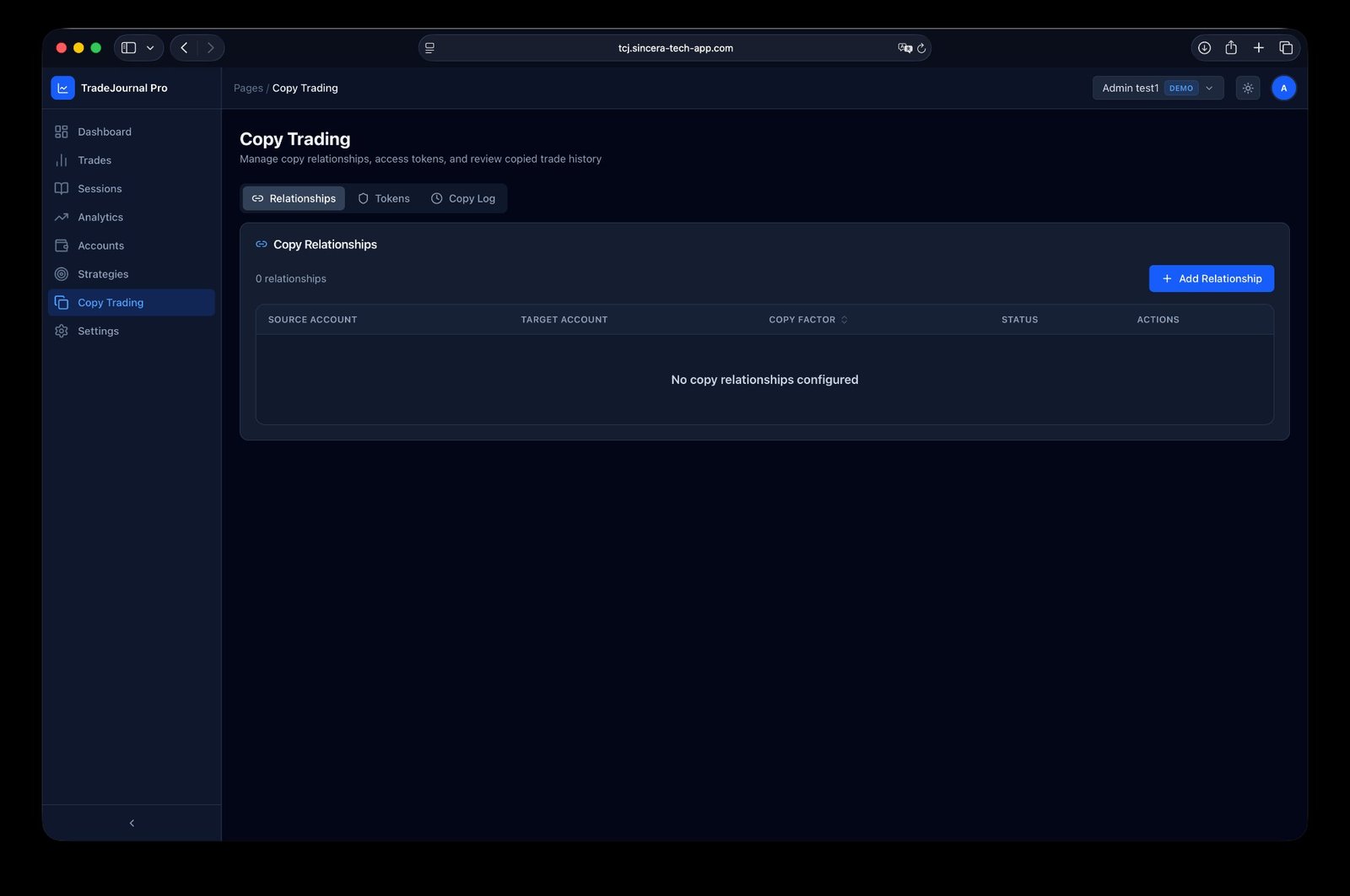Click the user avatar circle marked A
The image size is (1350, 896).
point(1282,87)
